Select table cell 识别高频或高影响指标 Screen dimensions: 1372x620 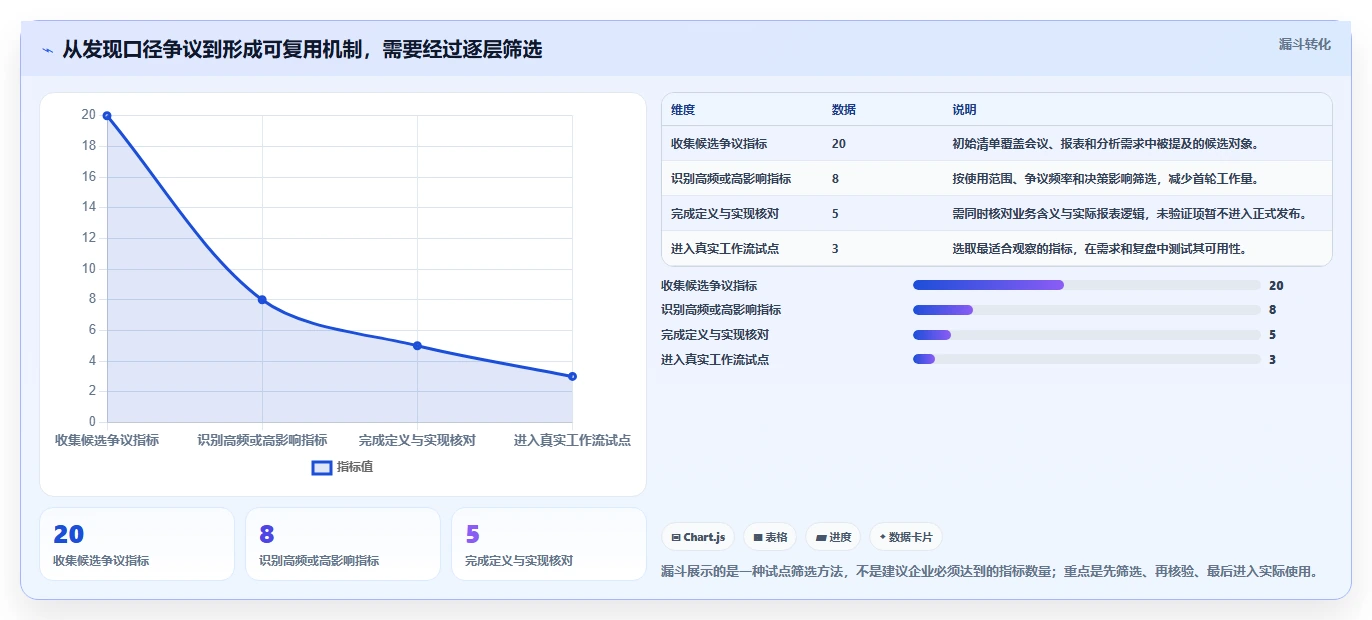[731, 179]
